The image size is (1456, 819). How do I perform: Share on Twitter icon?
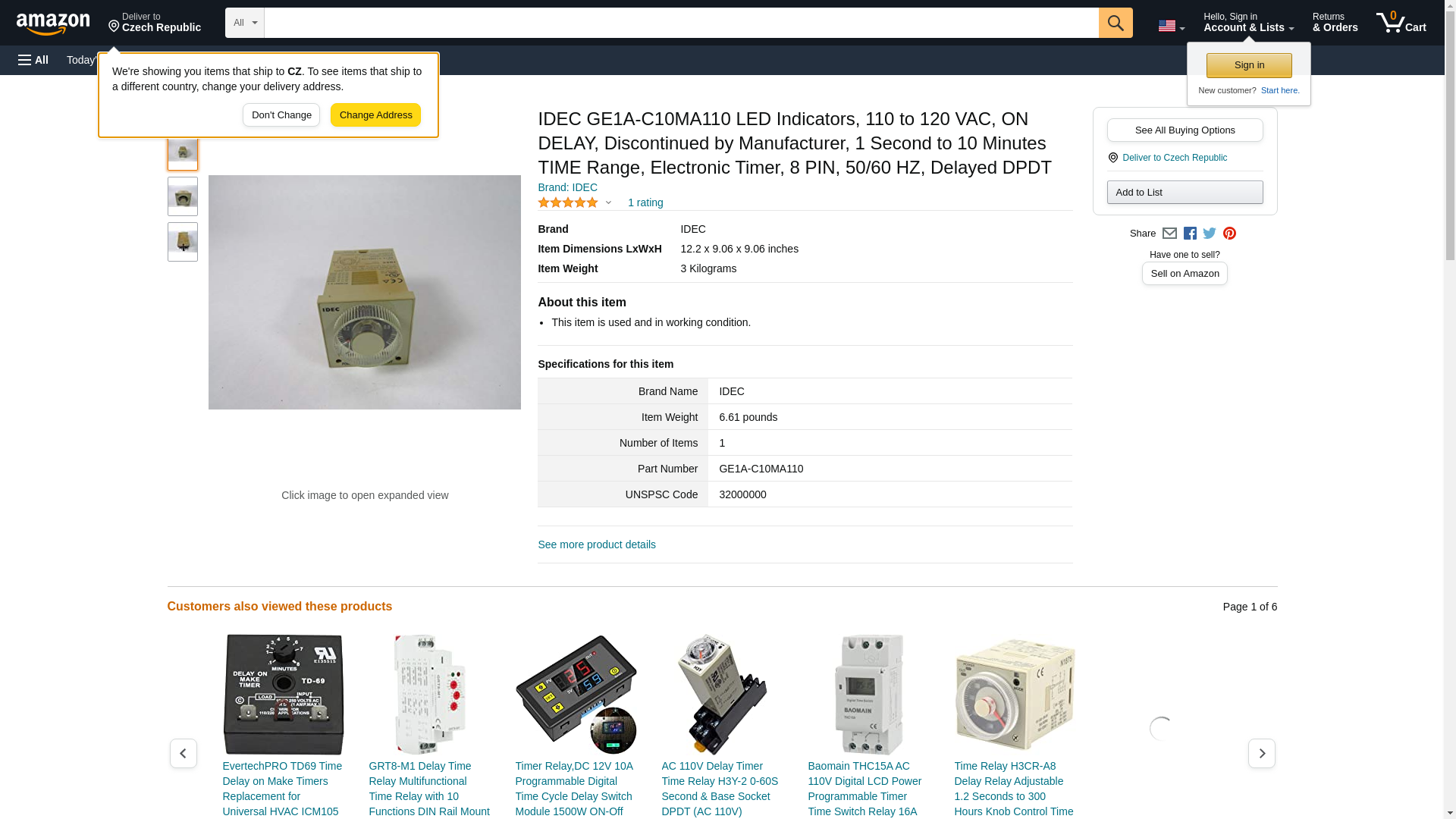pos(1210,234)
